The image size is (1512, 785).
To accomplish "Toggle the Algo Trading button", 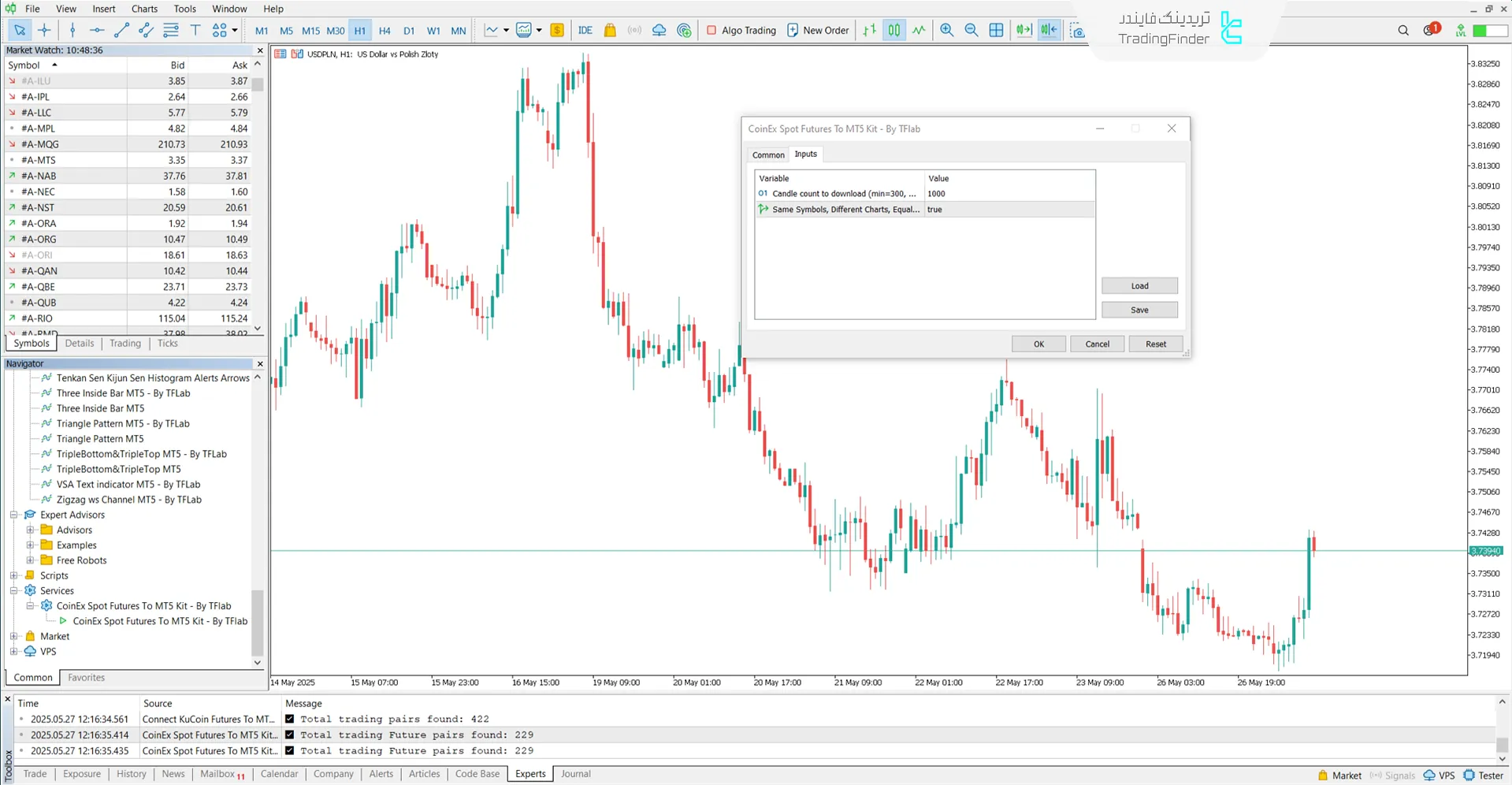I will tap(741, 30).
